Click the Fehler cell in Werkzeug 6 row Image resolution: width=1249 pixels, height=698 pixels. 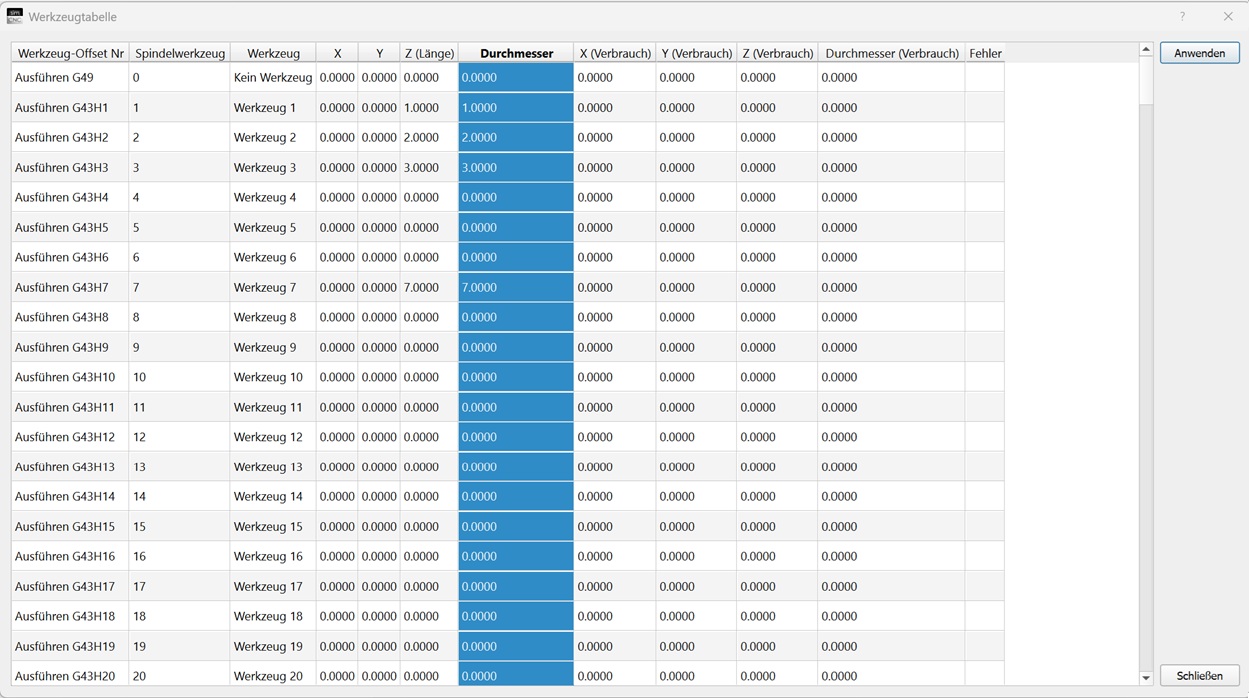[985, 257]
